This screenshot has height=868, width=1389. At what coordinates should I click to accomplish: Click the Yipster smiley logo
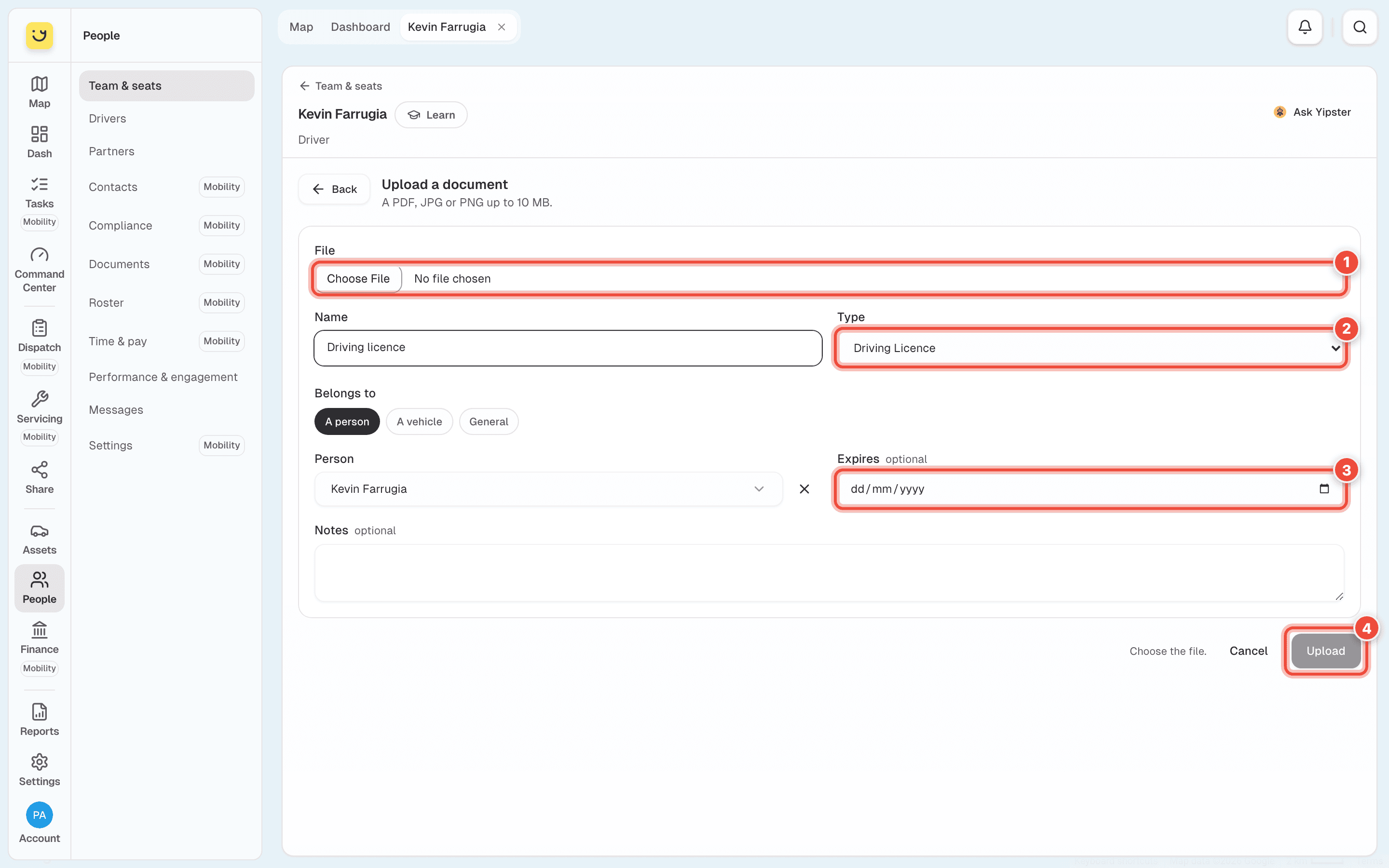[39, 36]
